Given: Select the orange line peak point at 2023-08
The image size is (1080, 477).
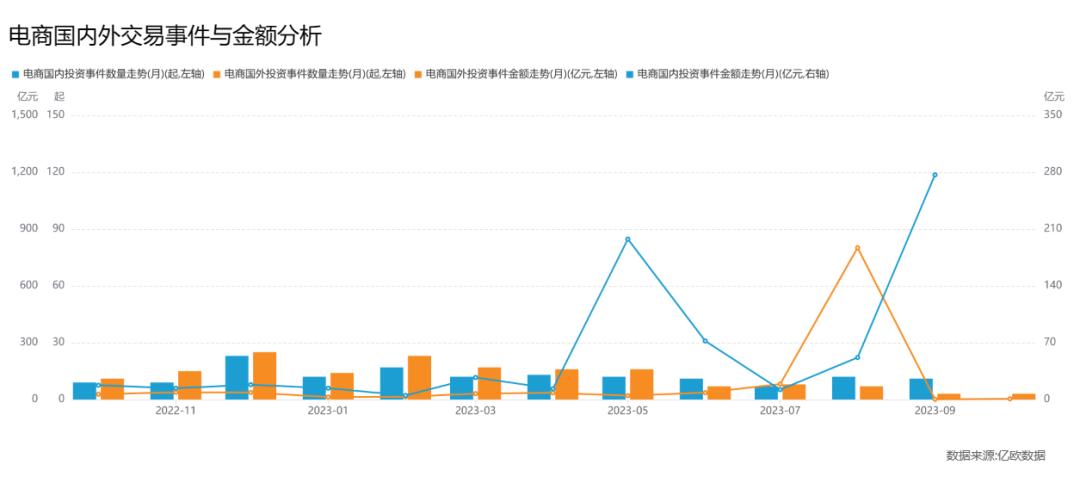Looking at the screenshot, I should (x=857, y=248).
